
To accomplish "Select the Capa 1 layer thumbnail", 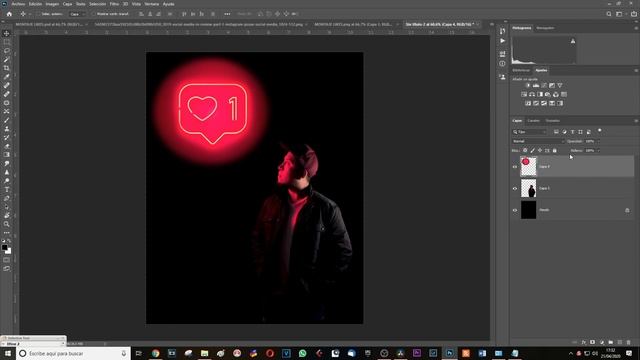I will coord(528,188).
